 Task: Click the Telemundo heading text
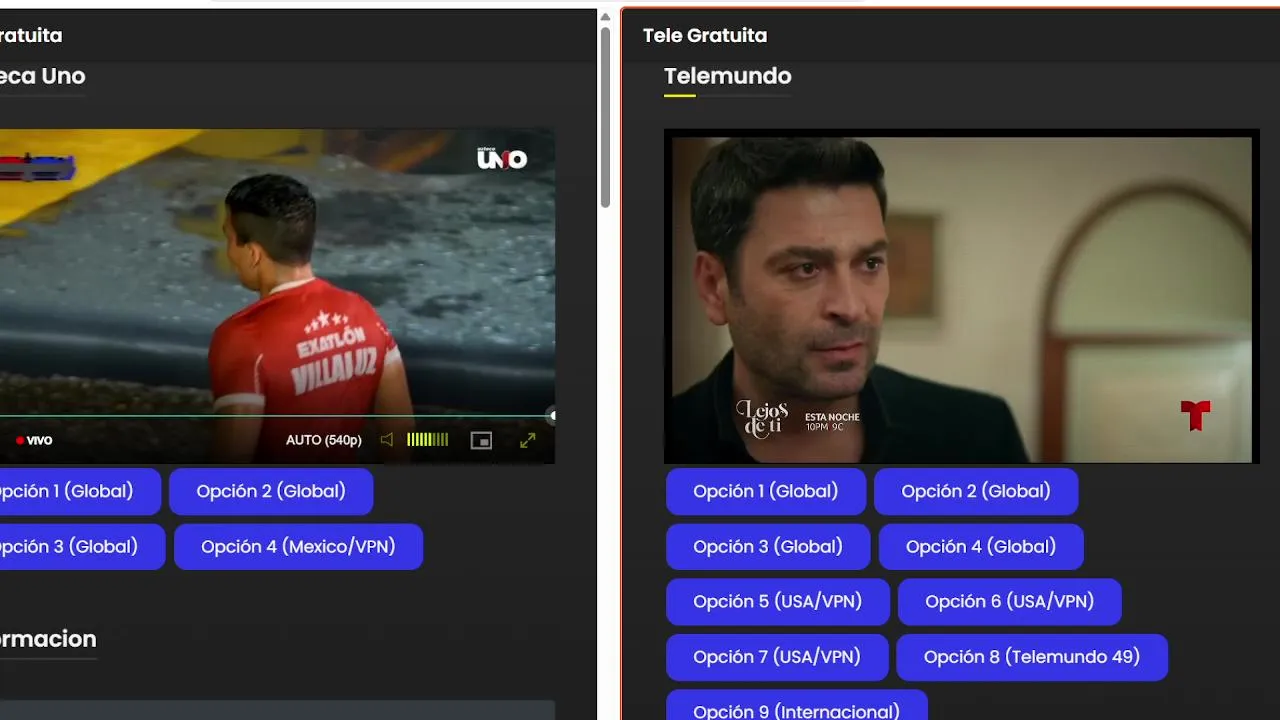728,76
